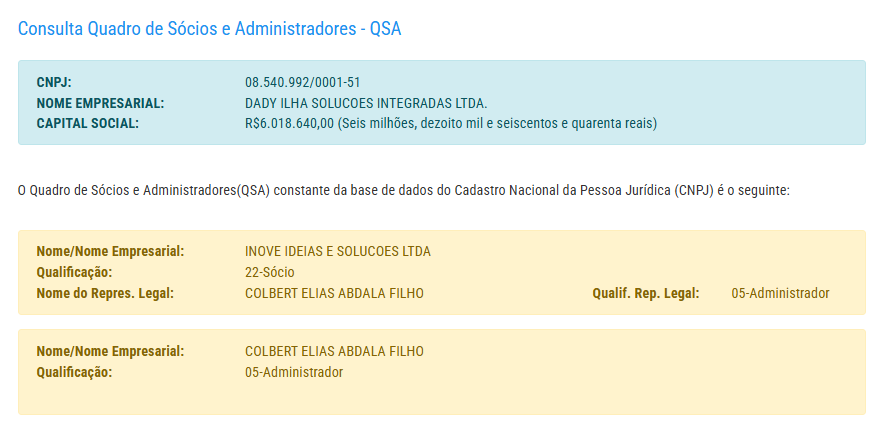The height and width of the screenshot is (429, 889).
Task: Click the CNPJ field label
Action: click(x=54, y=82)
